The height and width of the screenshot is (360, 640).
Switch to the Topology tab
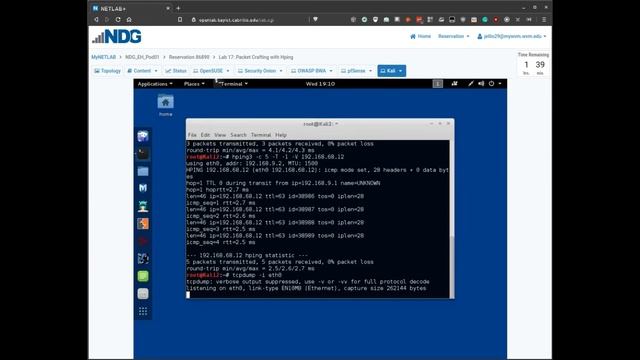(x=108, y=71)
